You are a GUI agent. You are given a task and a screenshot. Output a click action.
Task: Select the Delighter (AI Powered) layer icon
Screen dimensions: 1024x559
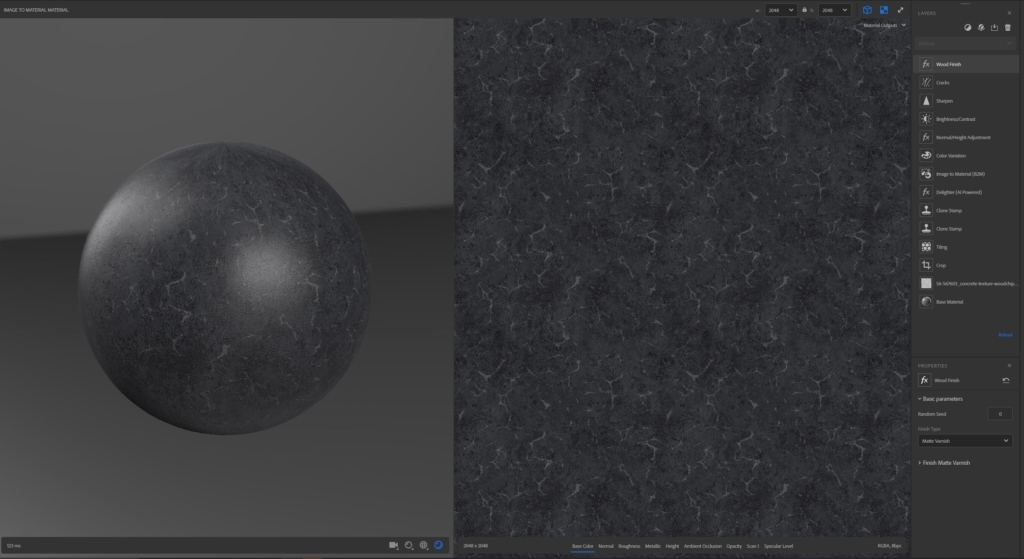tap(925, 192)
